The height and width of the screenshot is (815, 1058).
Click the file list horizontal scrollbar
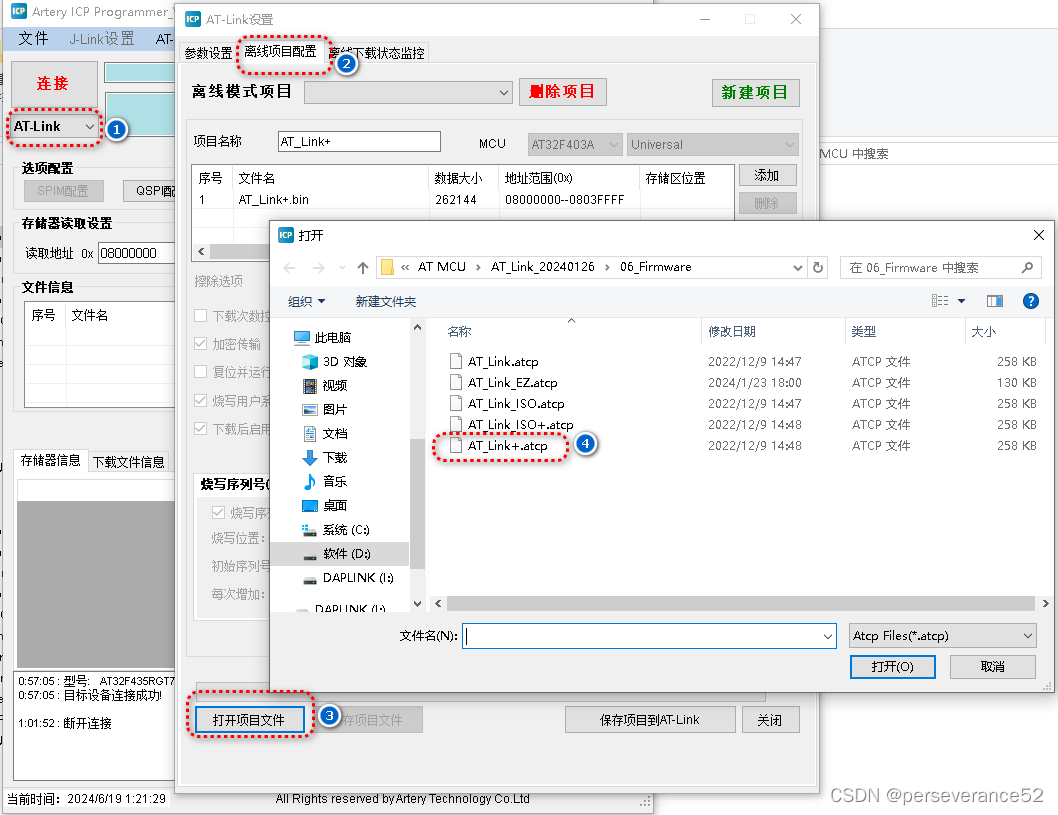pos(740,603)
